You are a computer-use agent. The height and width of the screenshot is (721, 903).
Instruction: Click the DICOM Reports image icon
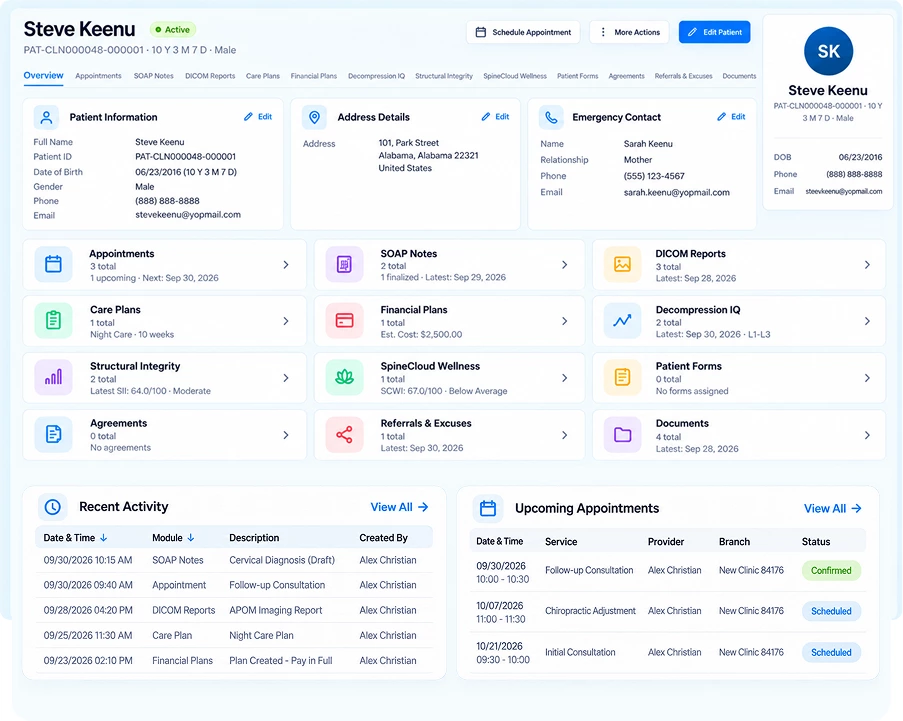coord(623,264)
